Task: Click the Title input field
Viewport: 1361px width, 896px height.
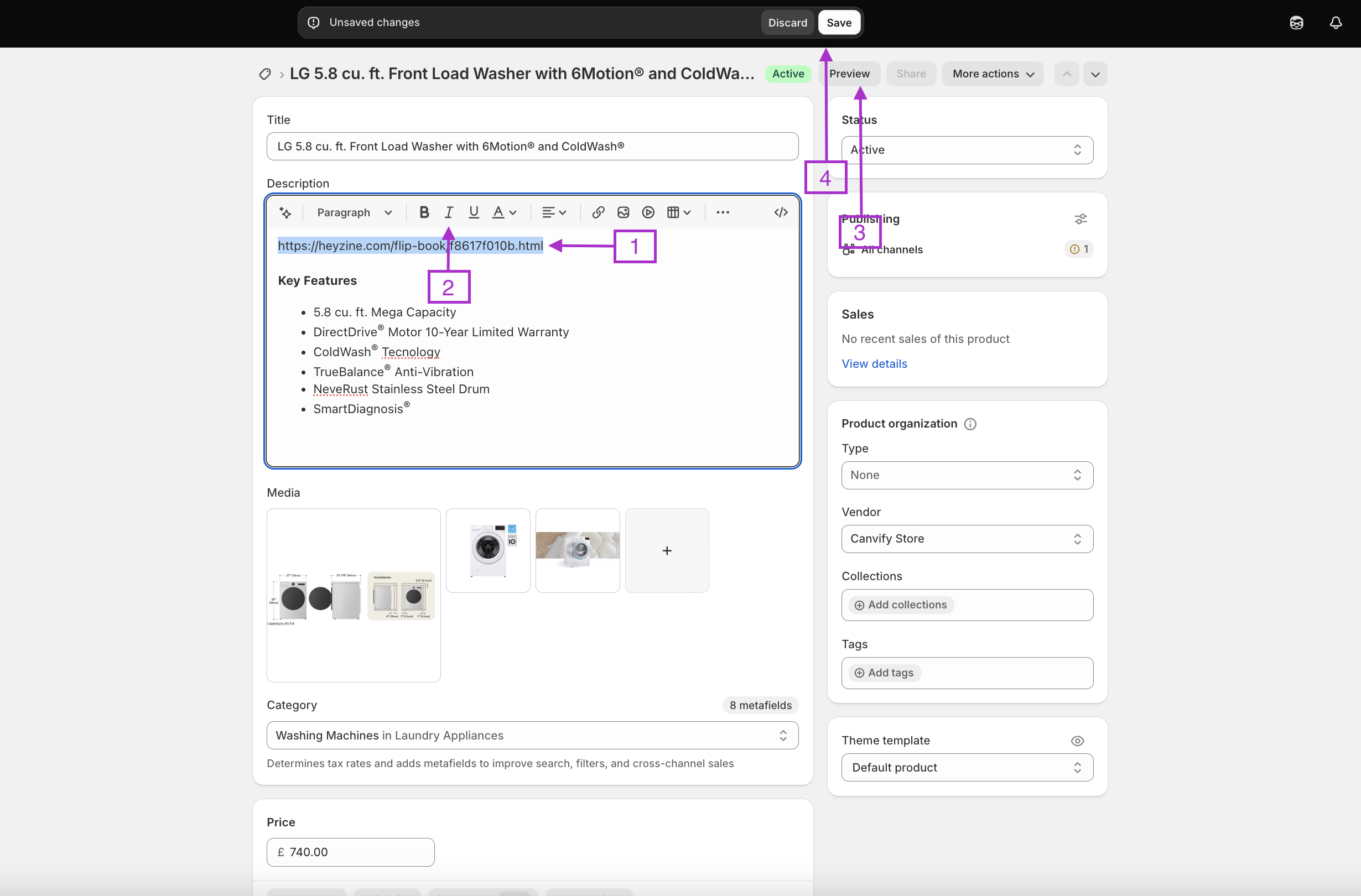Action: click(532, 147)
